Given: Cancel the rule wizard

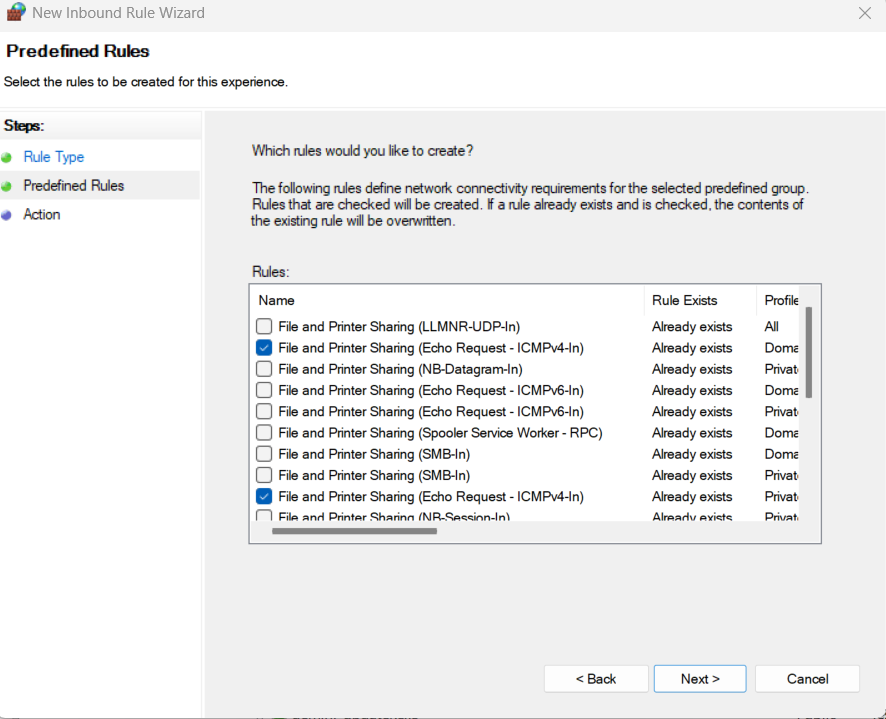Looking at the screenshot, I should [x=807, y=679].
